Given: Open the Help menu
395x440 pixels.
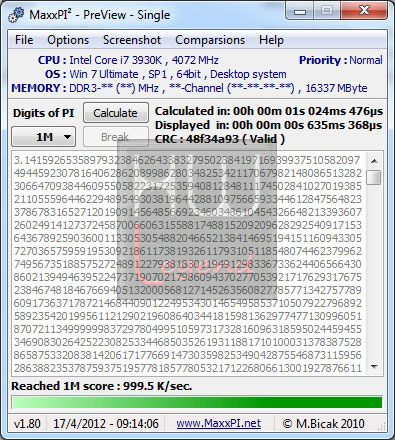Looking at the screenshot, I should click(x=271, y=40).
